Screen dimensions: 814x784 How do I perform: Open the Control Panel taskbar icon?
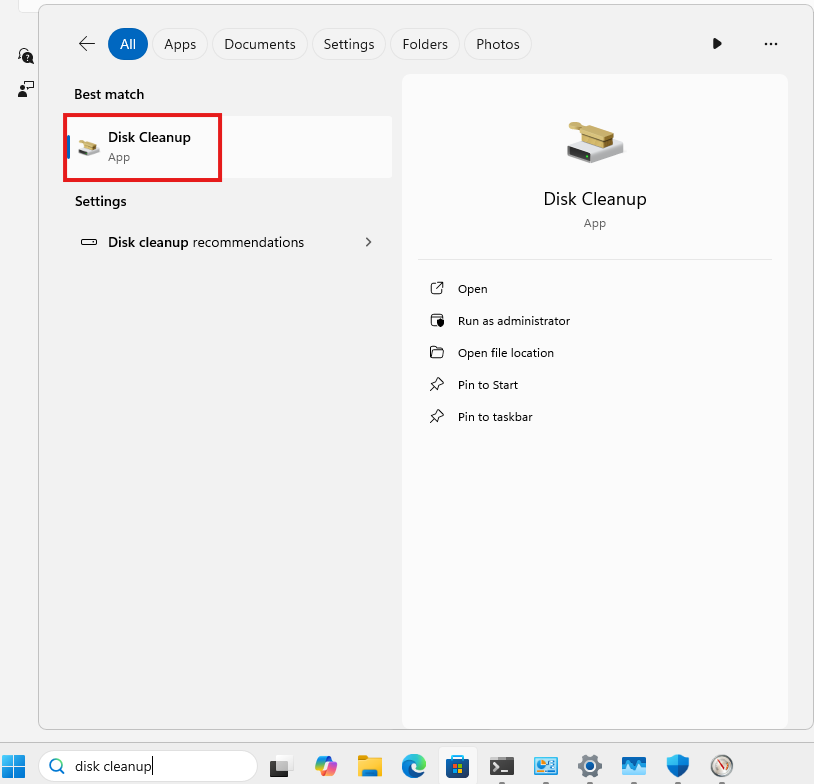(x=546, y=766)
